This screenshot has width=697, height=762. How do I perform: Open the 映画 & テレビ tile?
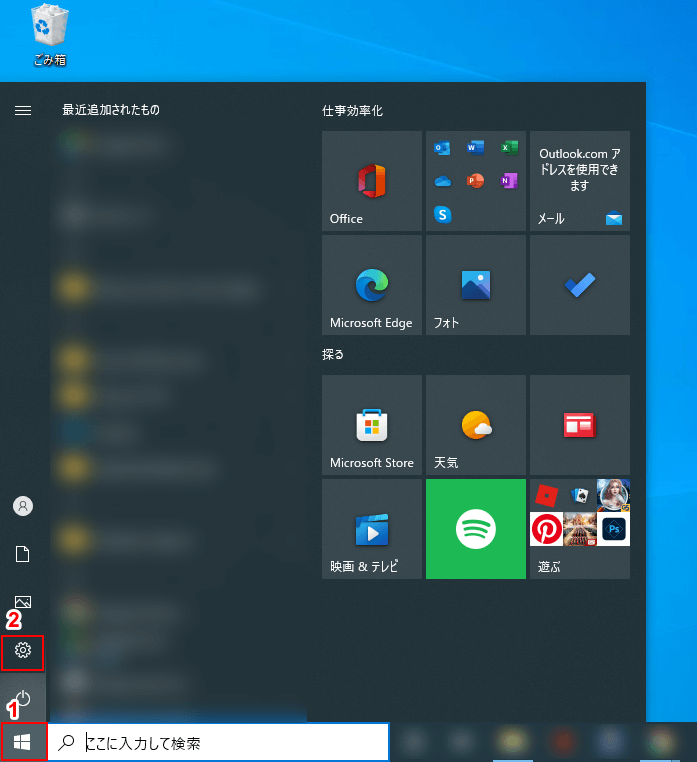[372, 529]
